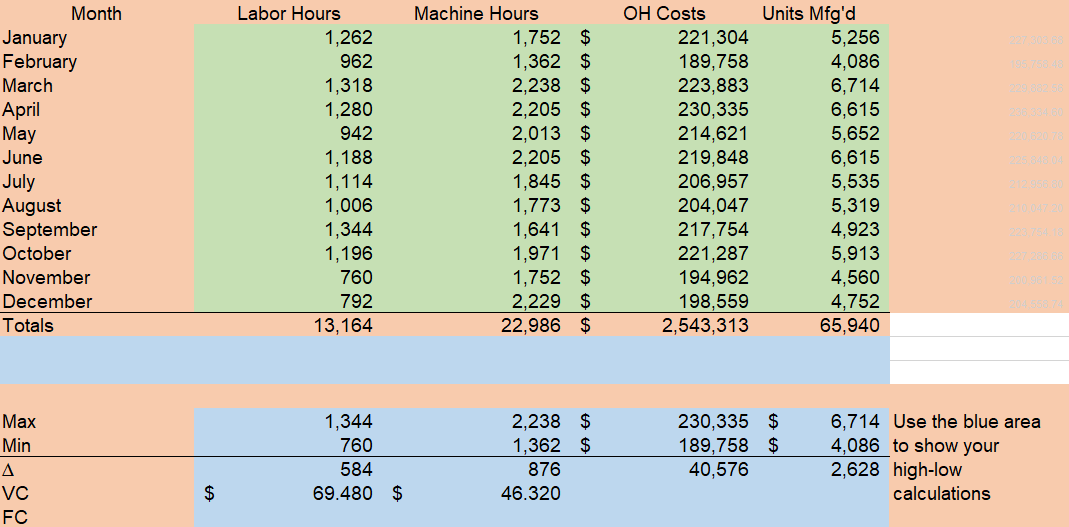Click the Min row label
This screenshot has height=527, width=1069.
pyautogui.click(x=16, y=446)
